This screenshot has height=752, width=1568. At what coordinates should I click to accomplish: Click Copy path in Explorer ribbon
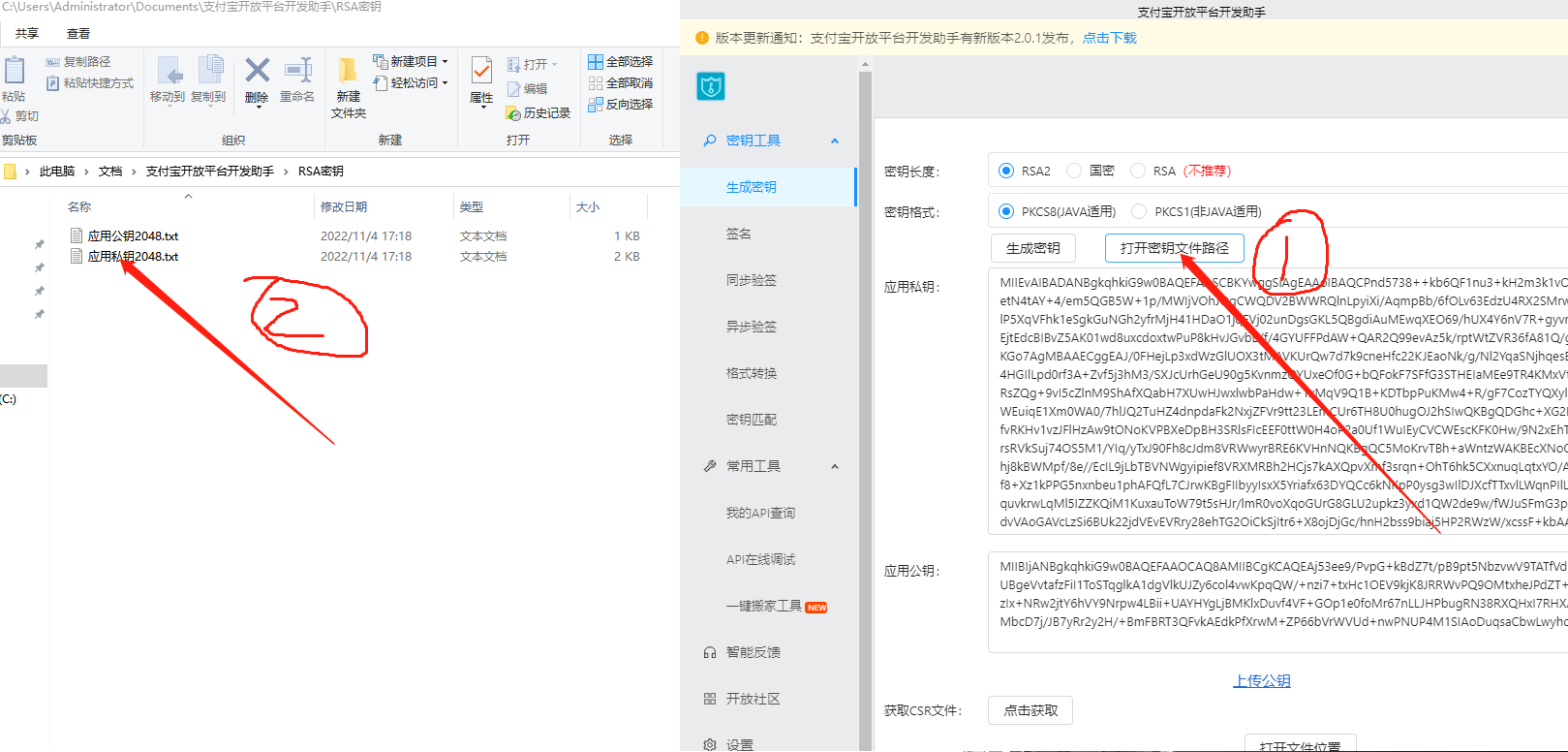click(78, 62)
